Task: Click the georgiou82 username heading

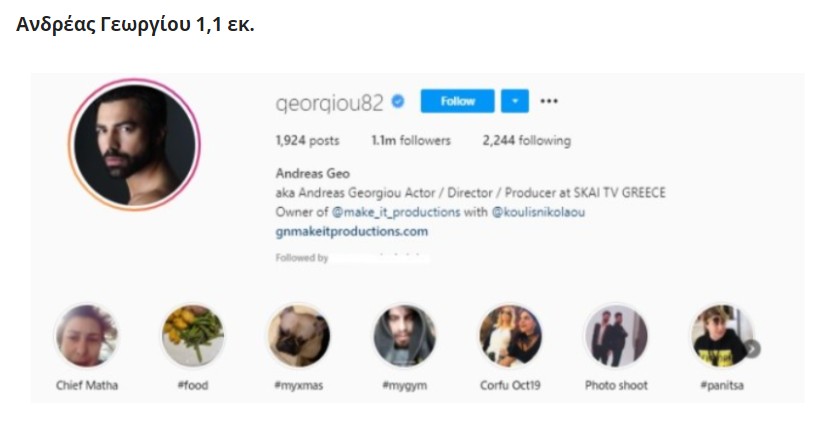Action: coord(328,102)
